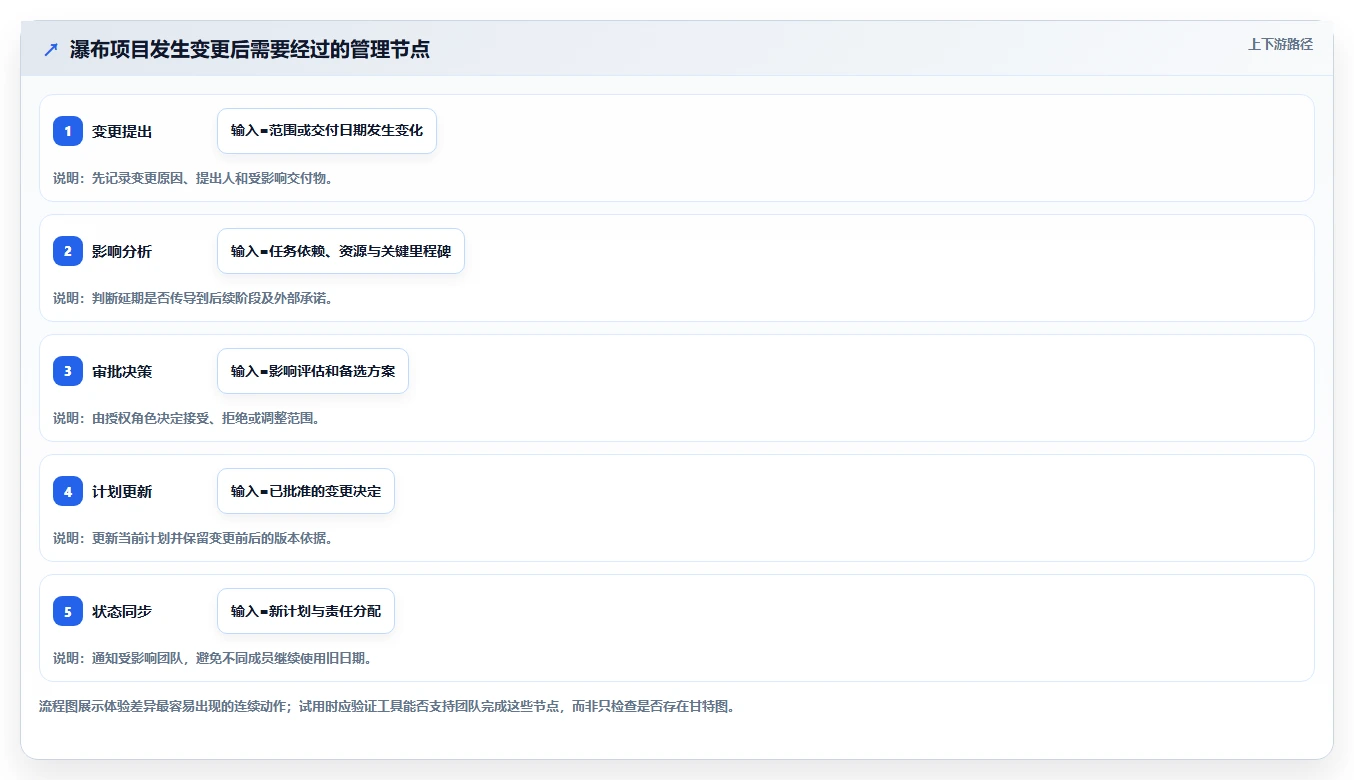This screenshot has height=780, width=1354.
Task: Click the 状态同步 step title
Action: click(122, 611)
